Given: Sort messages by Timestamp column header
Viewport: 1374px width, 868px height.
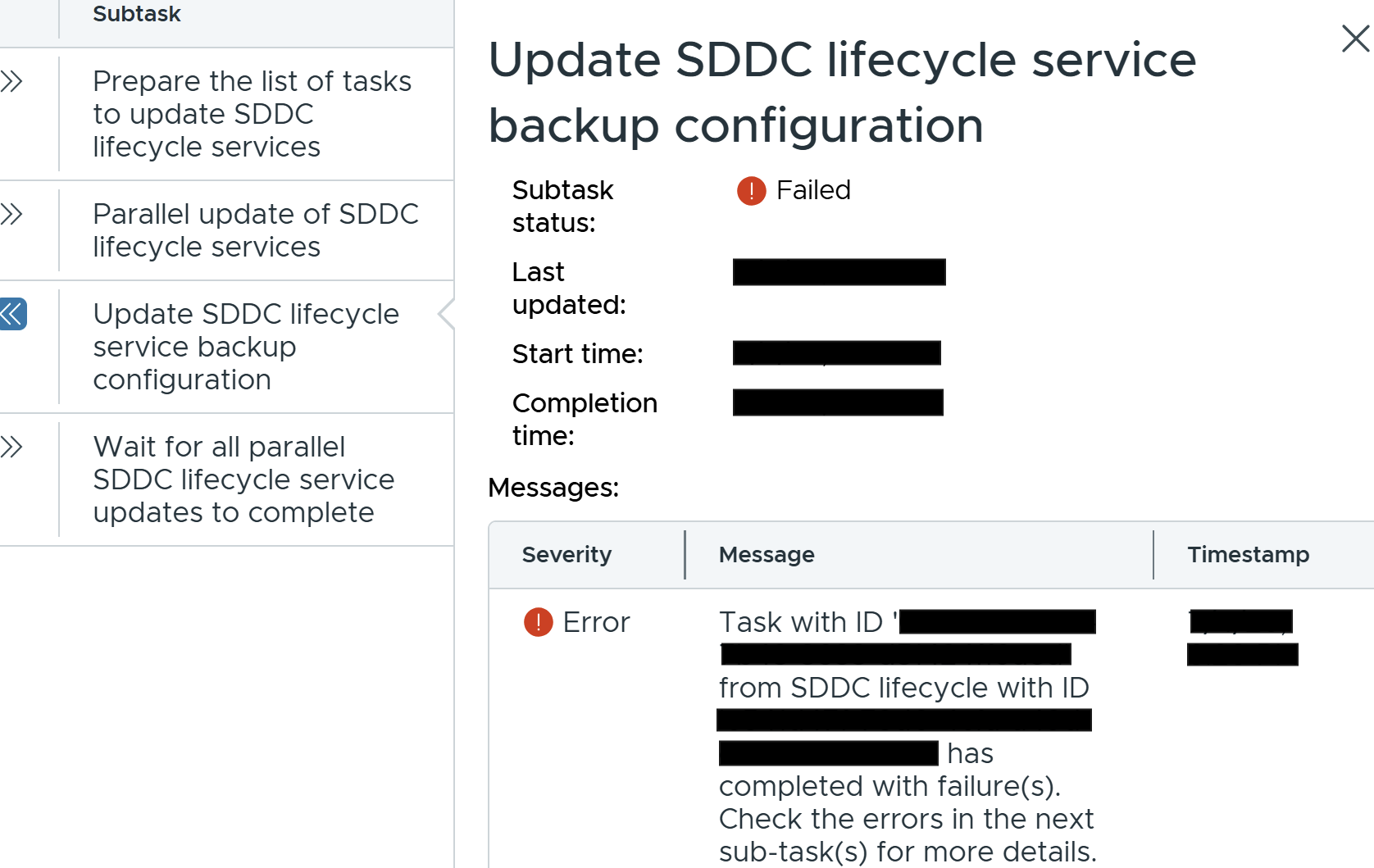Looking at the screenshot, I should [x=1248, y=555].
